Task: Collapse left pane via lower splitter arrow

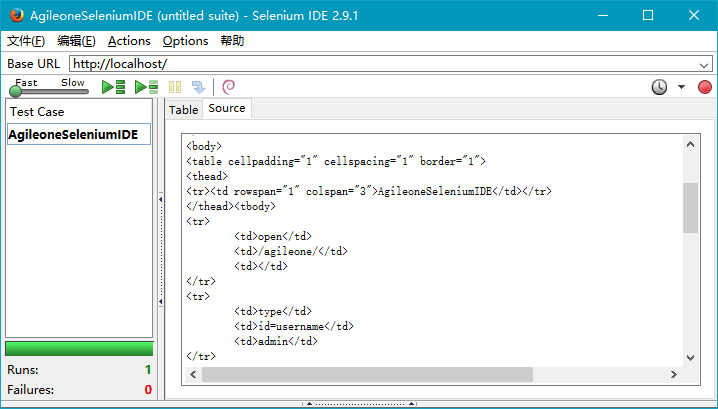Action: coord(161,301)
